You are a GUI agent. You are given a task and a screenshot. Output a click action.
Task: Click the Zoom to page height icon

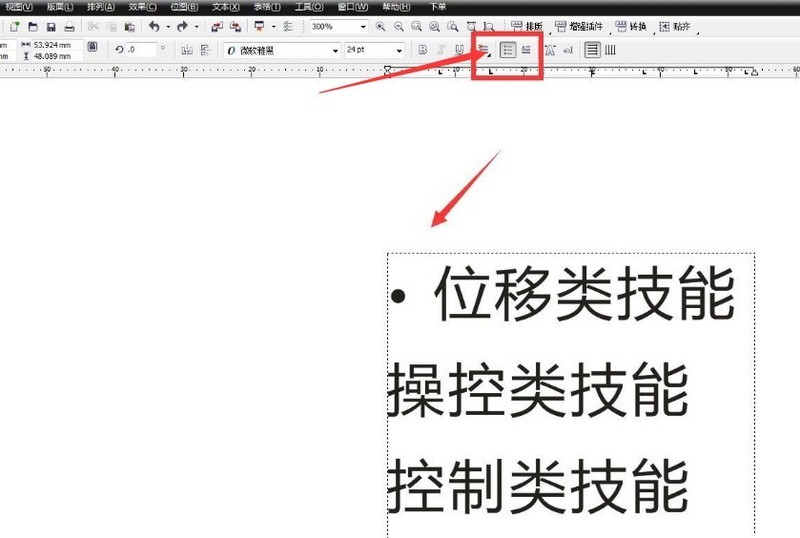[x=489, y=27]
